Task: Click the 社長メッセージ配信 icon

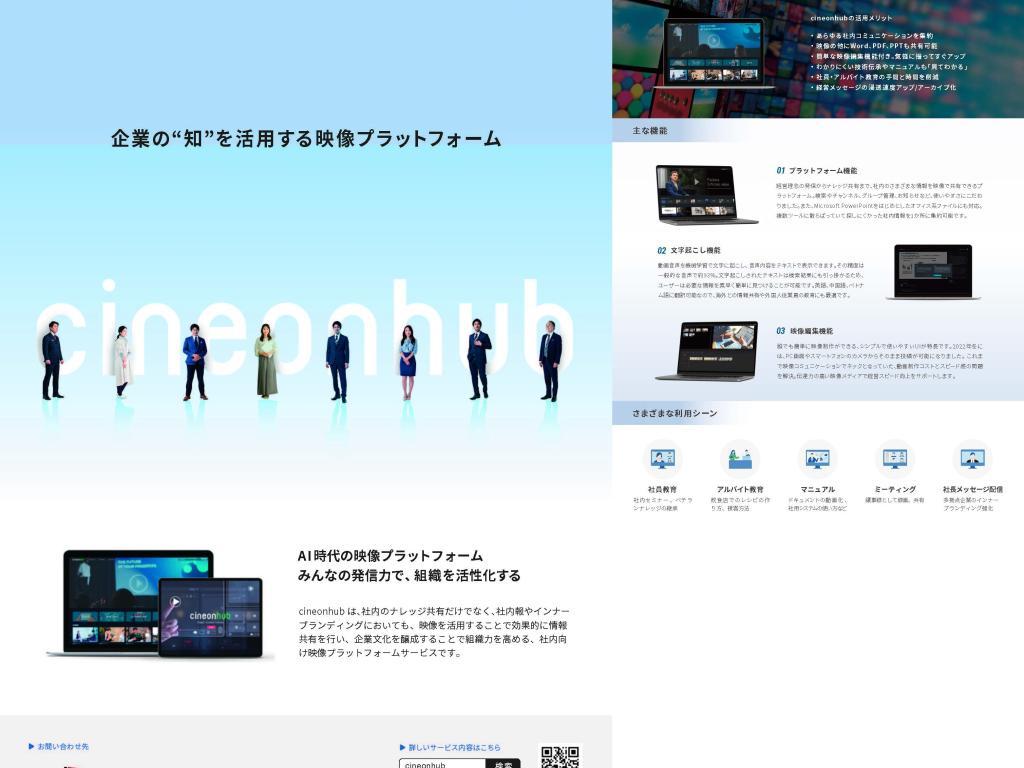Action: click(972, 459)
